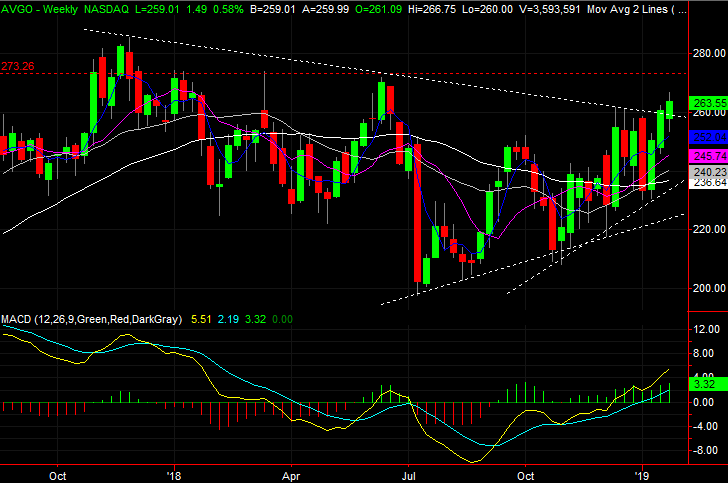This screenshot has height=483, width=728.
Task: Click the Jul label on time axis
Action: pyautogui.click(x=408, y=476)
